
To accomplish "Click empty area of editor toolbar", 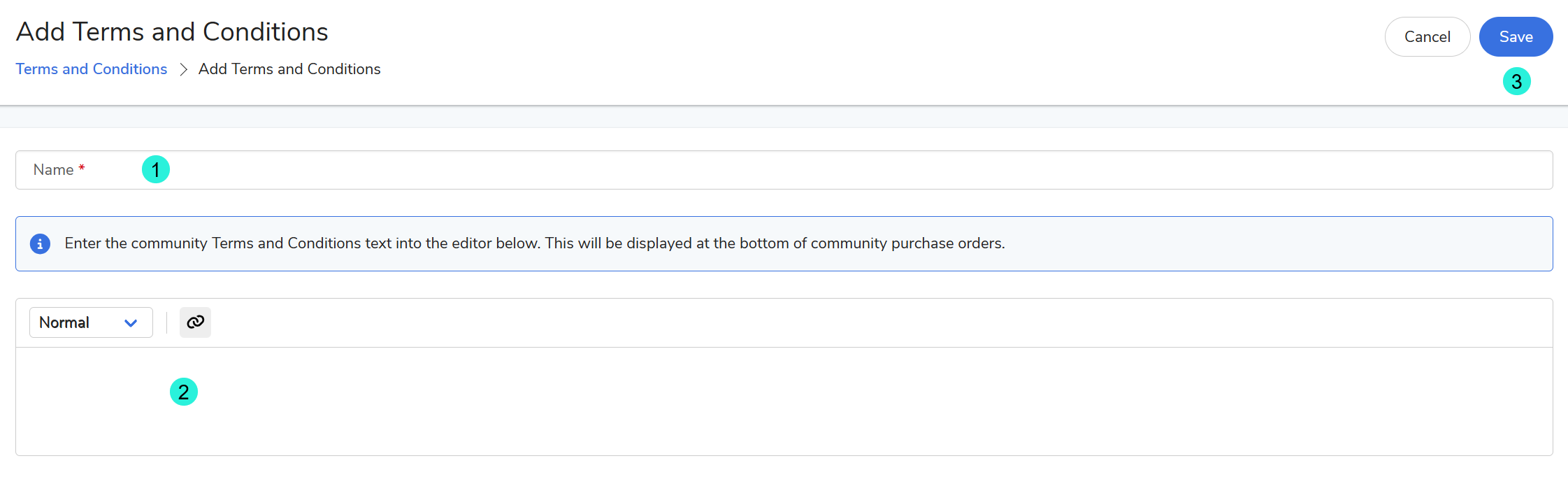I will tap(839, 322).
